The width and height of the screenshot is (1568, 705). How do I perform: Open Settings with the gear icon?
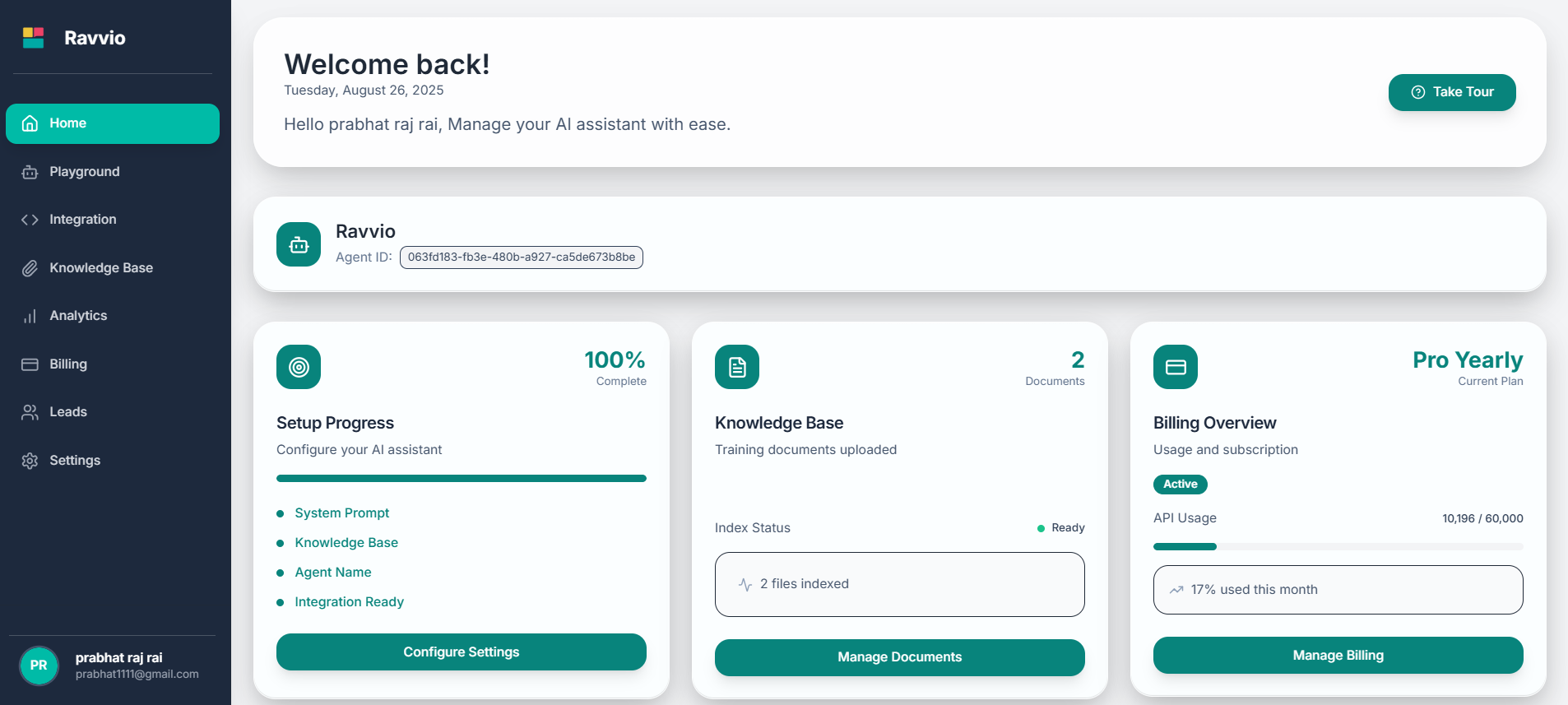[x=30, y=460]
